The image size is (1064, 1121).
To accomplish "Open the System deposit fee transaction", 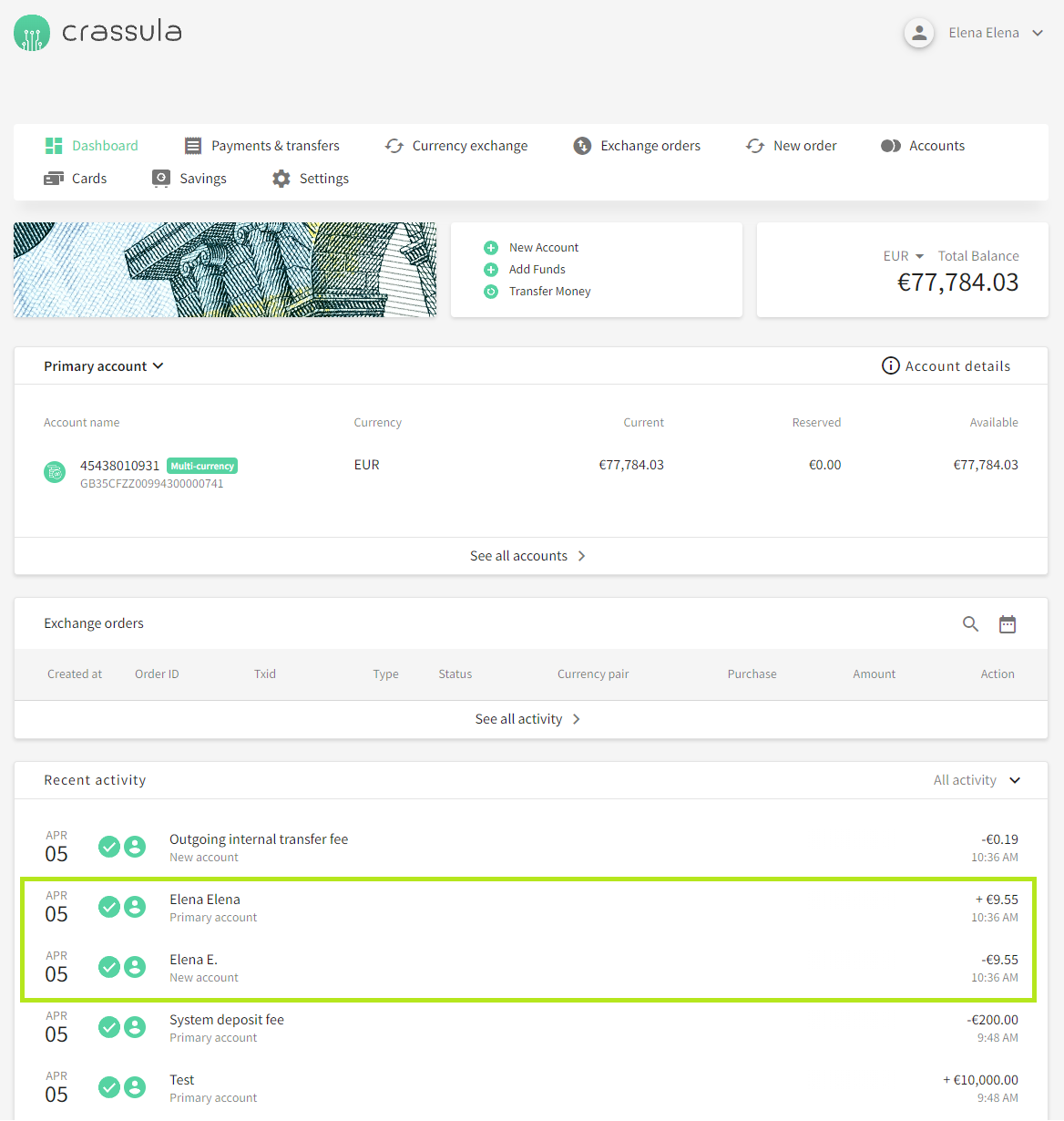I will coord(227,1020).
